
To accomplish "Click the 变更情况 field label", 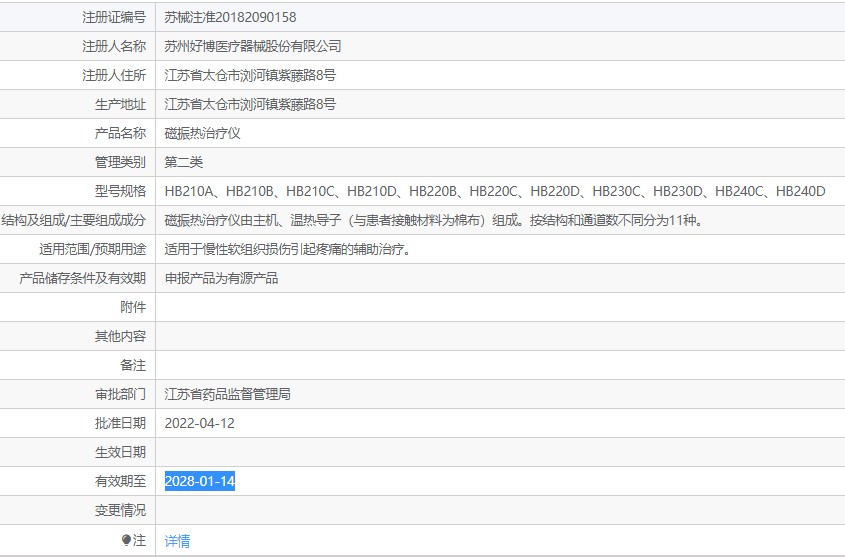I will [120, 510].
